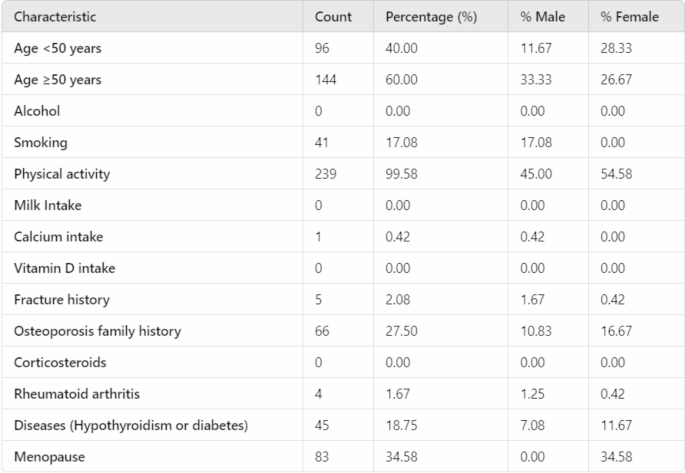Screen dimensions: 685x473
Task: Click the Percentage (%) column header
Action: [x=431, y=17]
